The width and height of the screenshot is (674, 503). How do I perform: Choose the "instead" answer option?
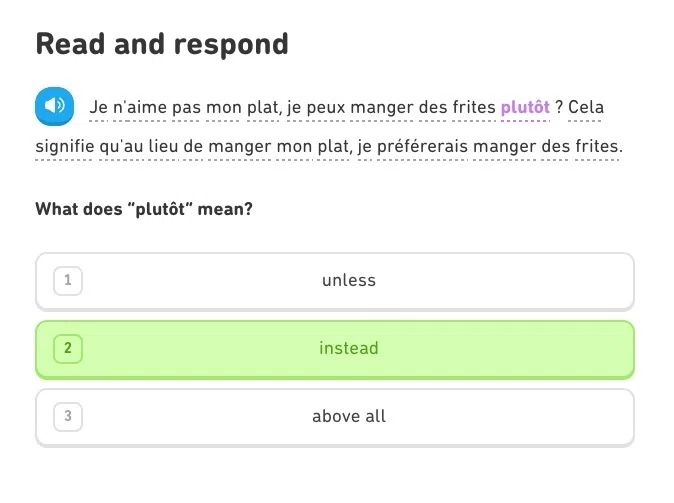(x=335, y=350)
